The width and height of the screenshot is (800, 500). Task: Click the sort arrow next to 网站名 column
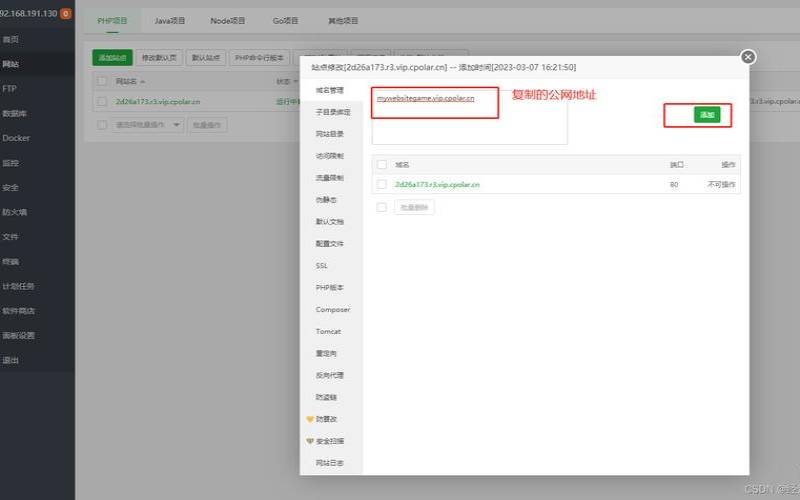coord(143,81)
